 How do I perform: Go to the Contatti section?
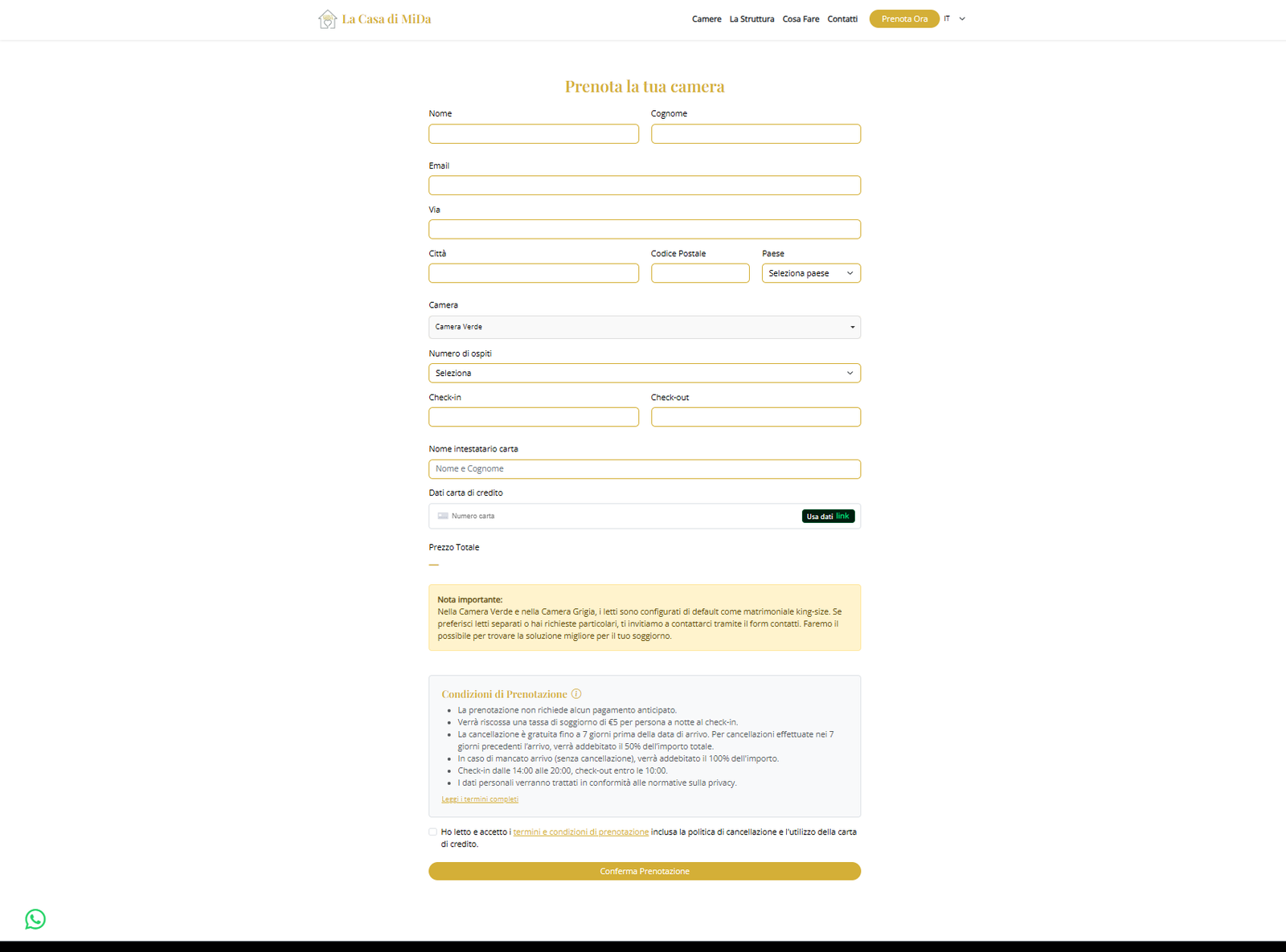[x=842, y=18]
